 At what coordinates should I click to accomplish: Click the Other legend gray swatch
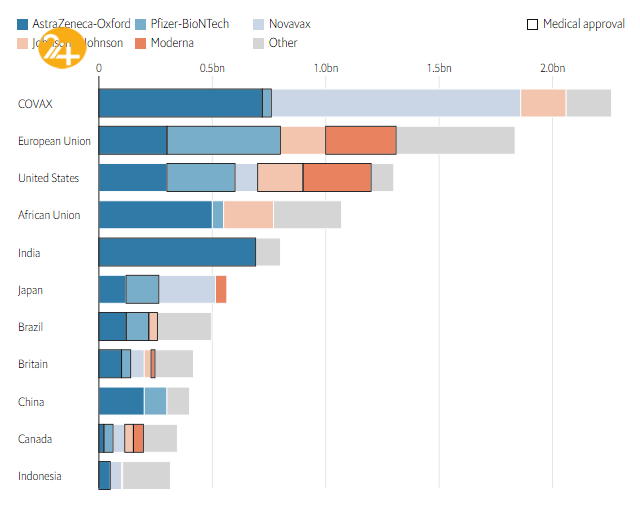tap(258, 43)
